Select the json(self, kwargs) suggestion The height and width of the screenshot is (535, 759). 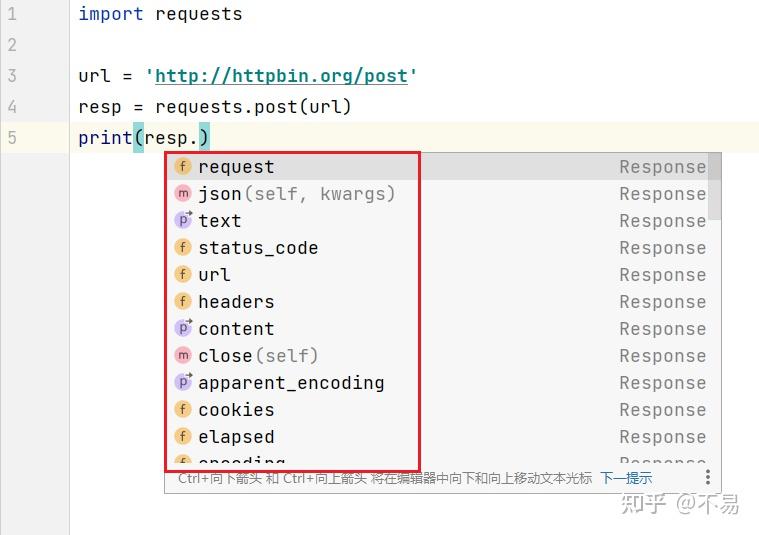click(x=296, y=194)
